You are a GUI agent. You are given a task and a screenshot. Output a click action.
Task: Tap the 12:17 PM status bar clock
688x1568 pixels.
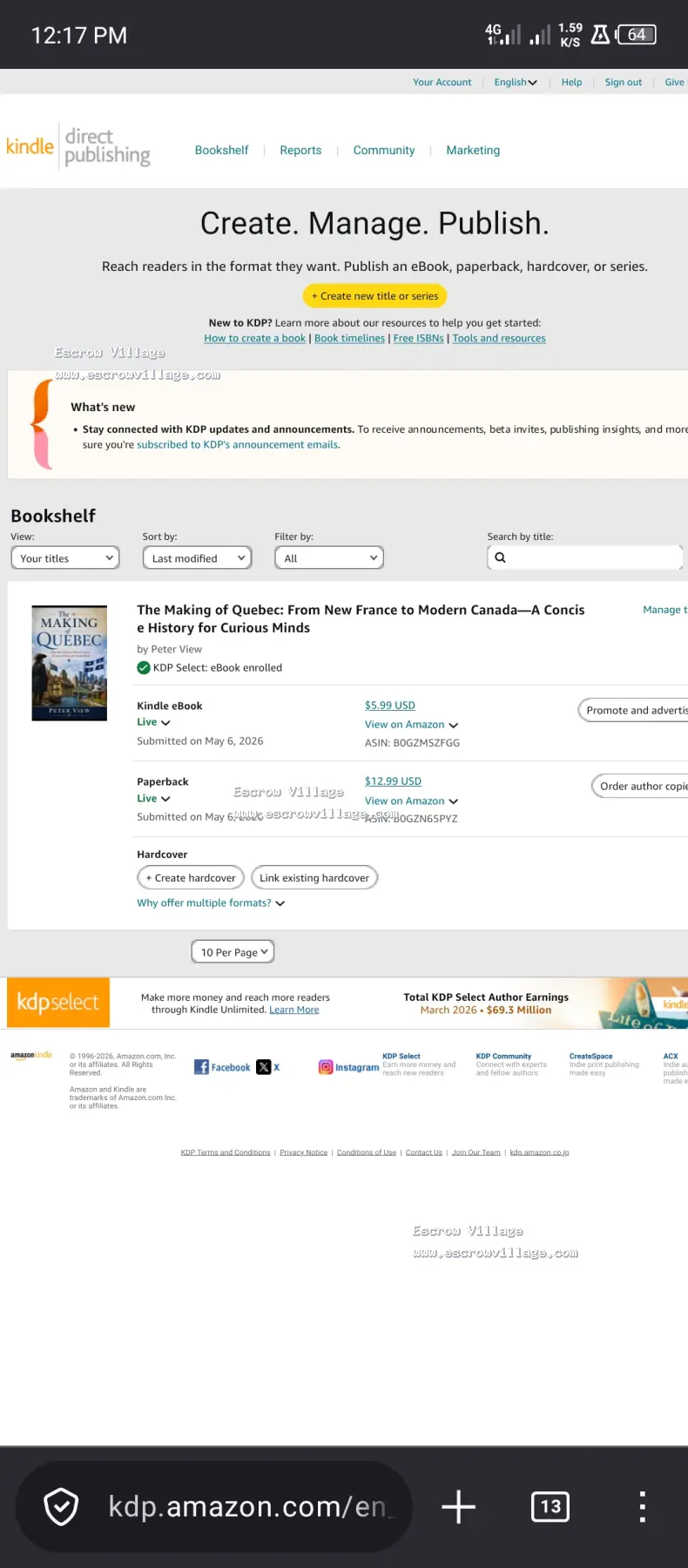click(x=79, y=36)
